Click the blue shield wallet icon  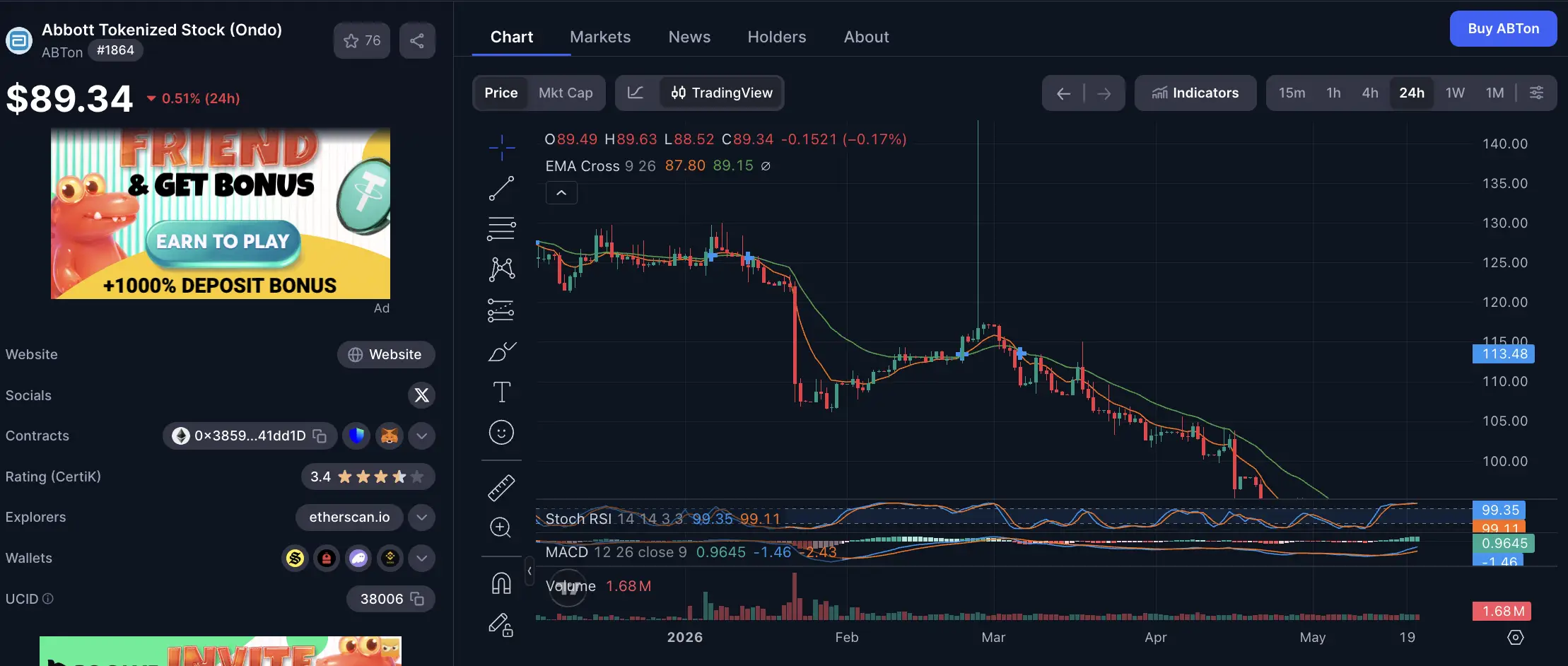(x=357, y=436)
